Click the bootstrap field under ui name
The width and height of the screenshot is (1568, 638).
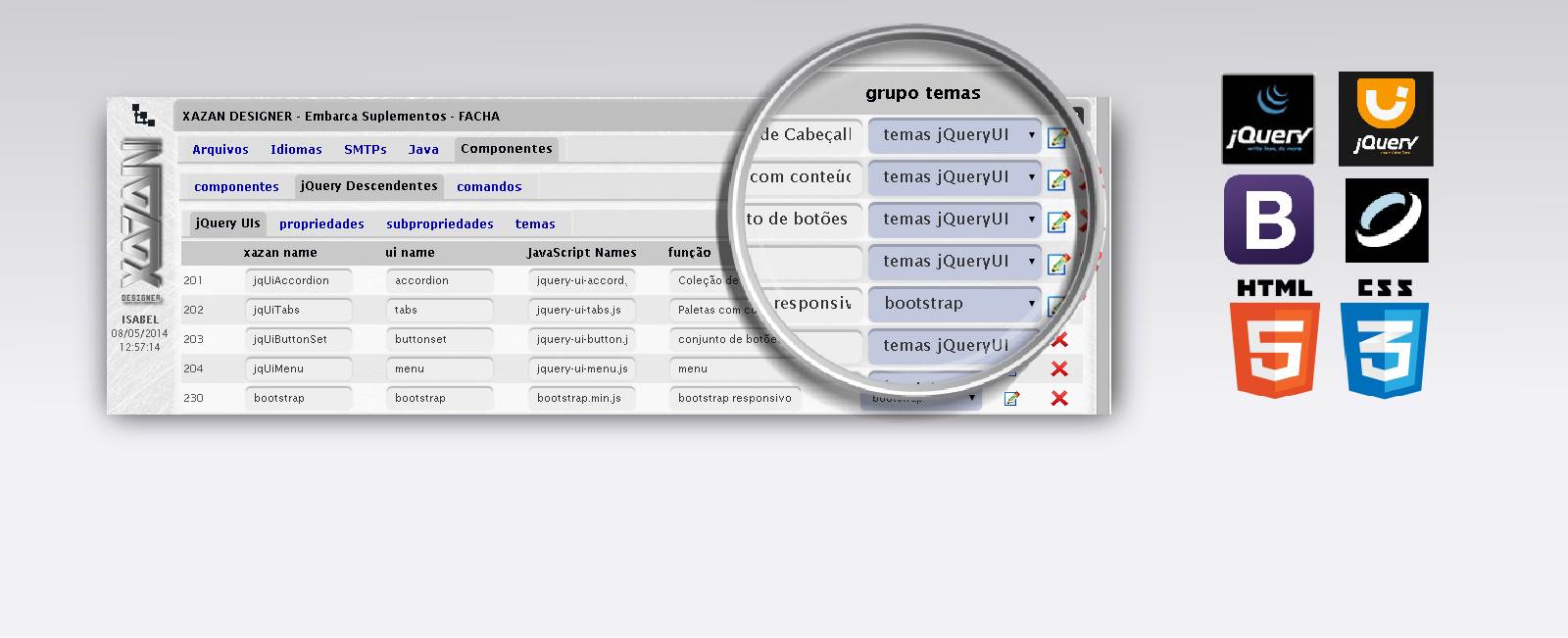pos(440,399)
